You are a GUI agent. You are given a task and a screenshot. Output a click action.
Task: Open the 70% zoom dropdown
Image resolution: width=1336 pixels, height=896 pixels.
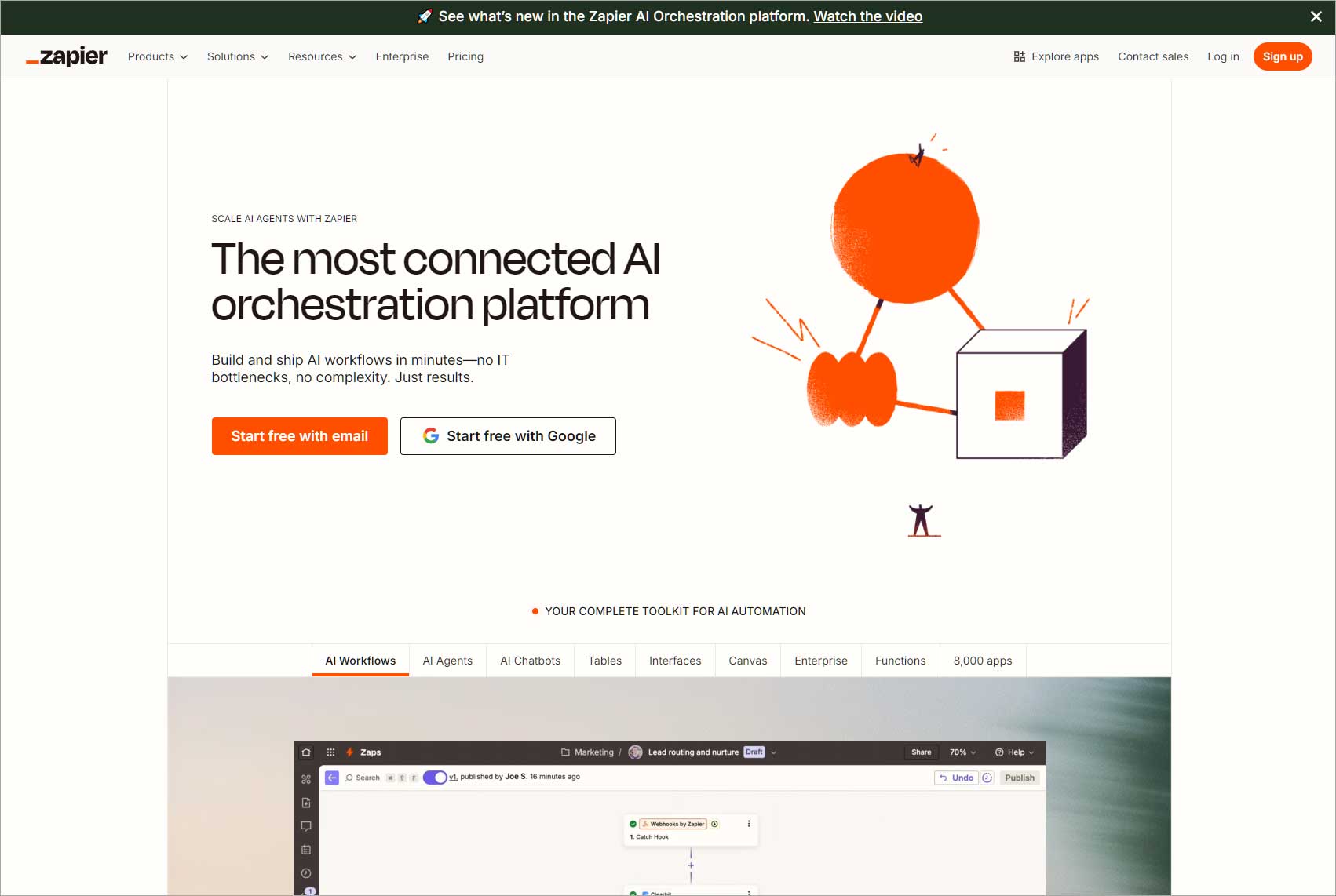click(963, 752)
